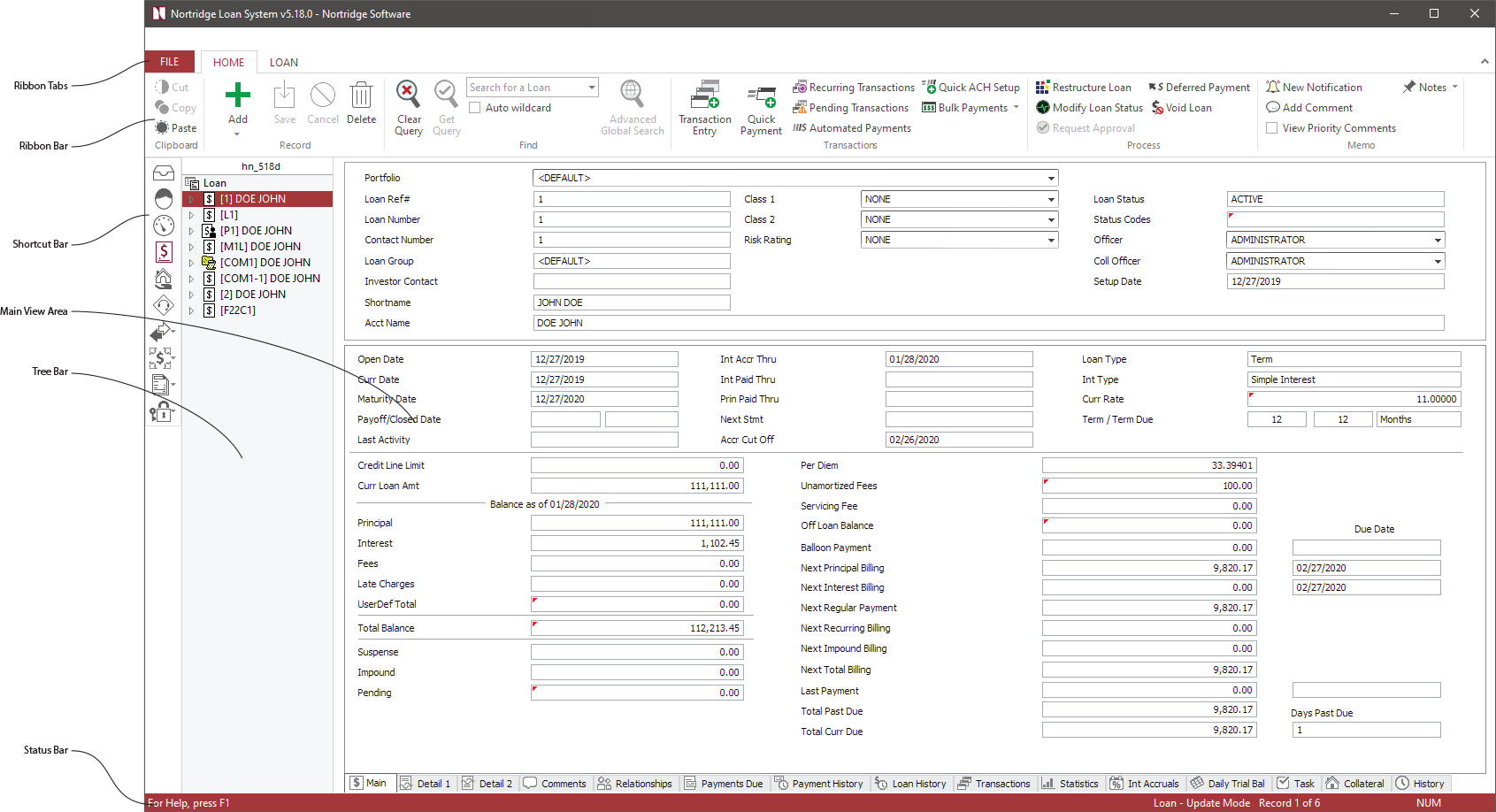Open the FILE ribbon tab
The height and width of the screenshot is (812, 1496).
pyautogui.click(x=170, y=62)
